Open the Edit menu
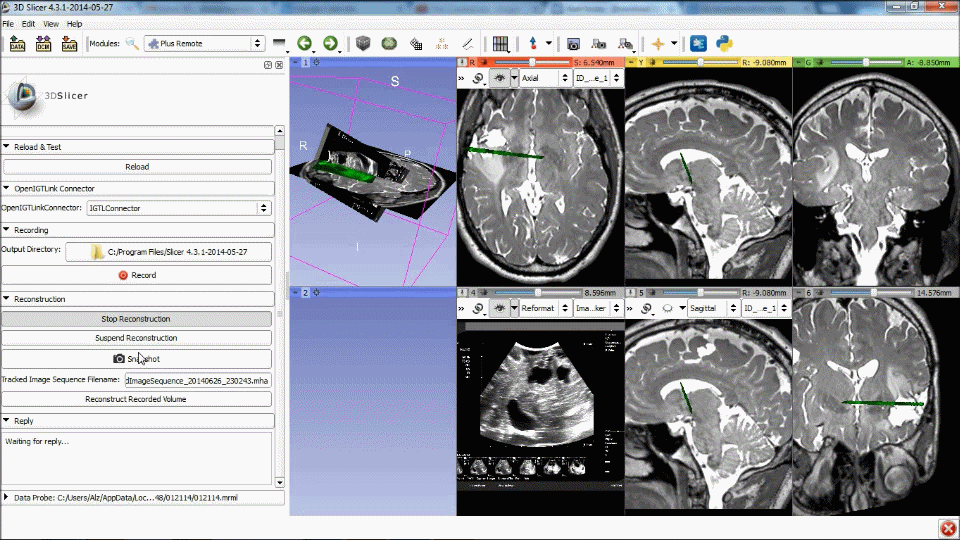The height and width of the screenshot is (540, 960). [28, 23]
